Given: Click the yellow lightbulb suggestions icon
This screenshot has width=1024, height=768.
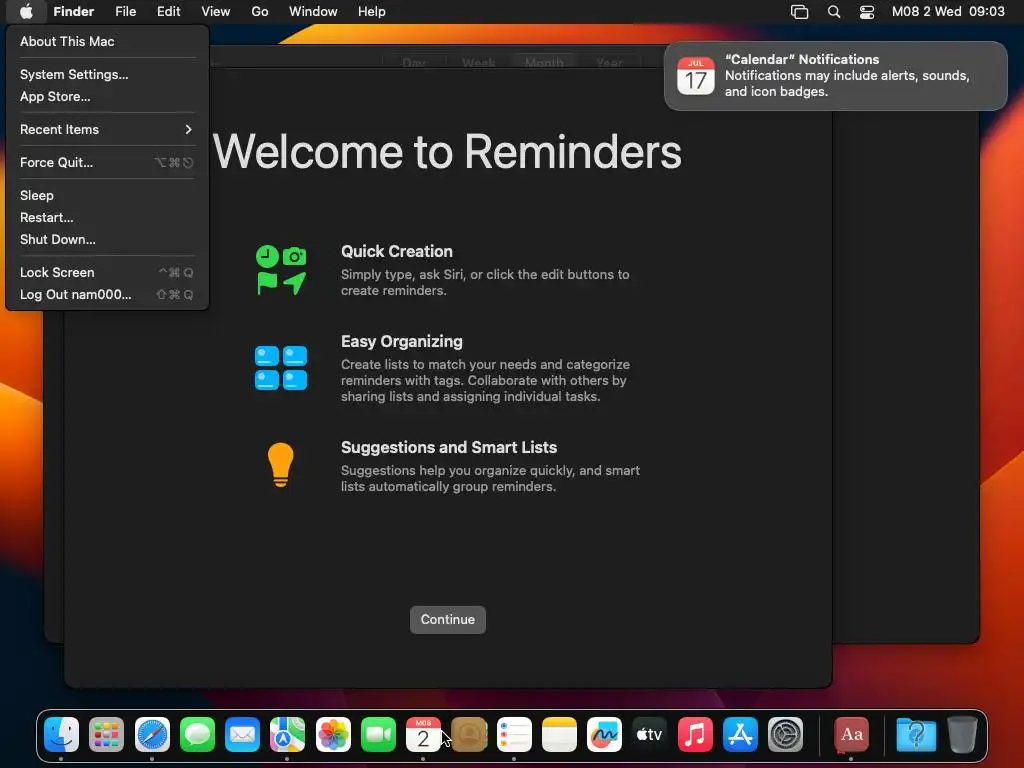Looking at the screenshot, I should pyautogui.click(x=281, y=465).
